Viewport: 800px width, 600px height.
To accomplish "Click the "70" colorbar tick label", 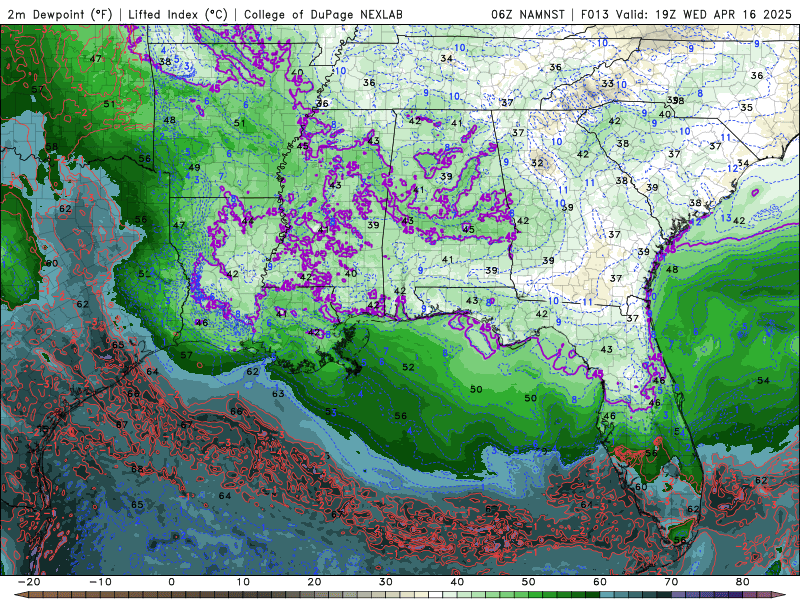I will [x=671, y=582].
